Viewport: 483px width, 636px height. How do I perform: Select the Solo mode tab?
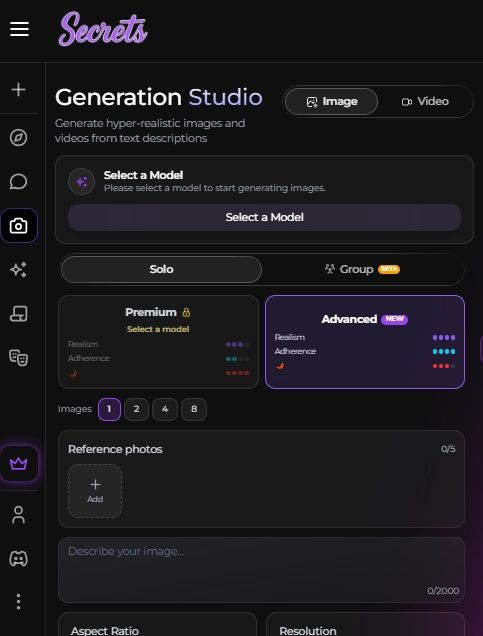pyautogui.click(x=161, y=269)
